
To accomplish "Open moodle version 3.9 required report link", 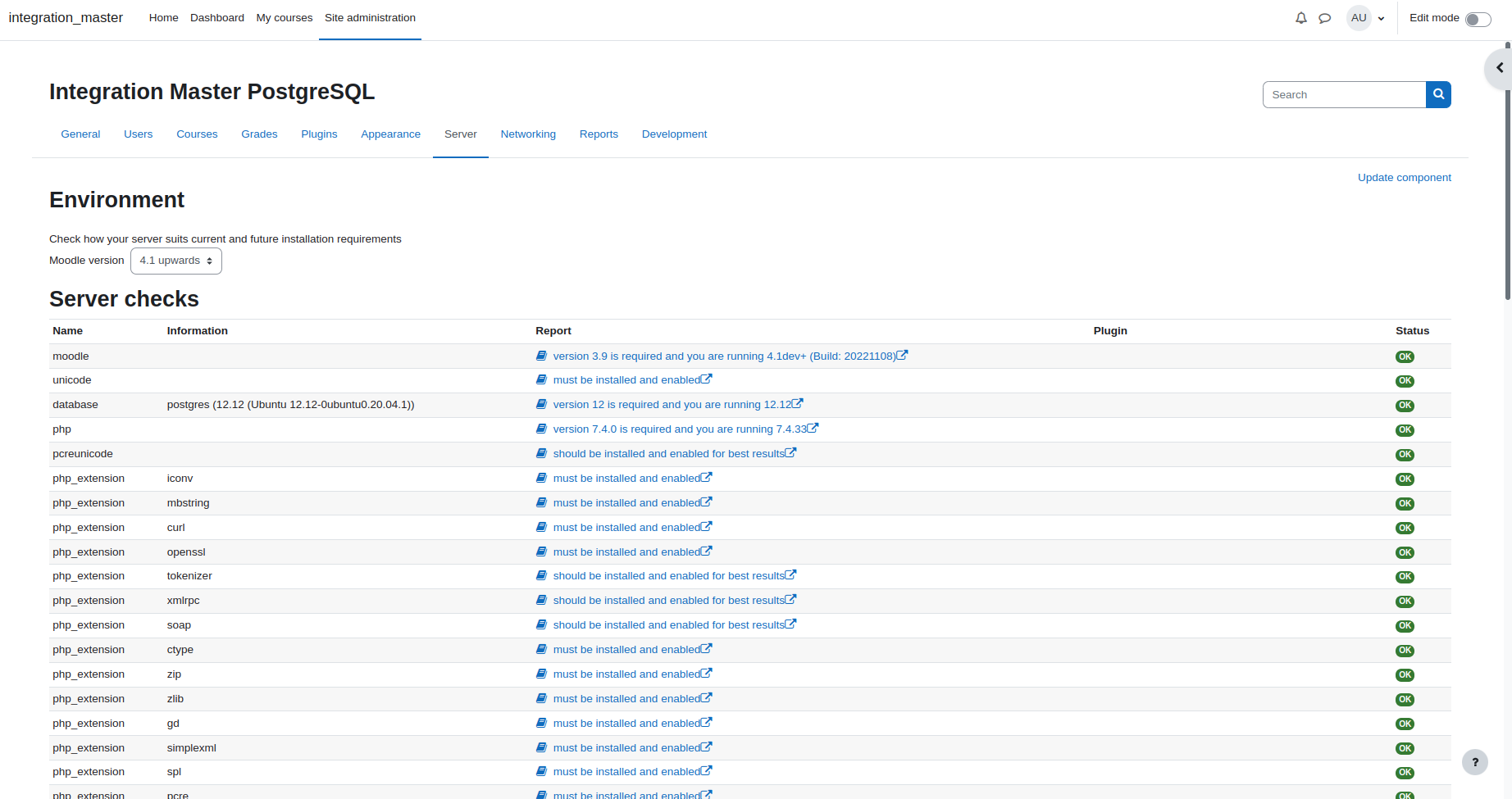I will click(x=724, y=356).
